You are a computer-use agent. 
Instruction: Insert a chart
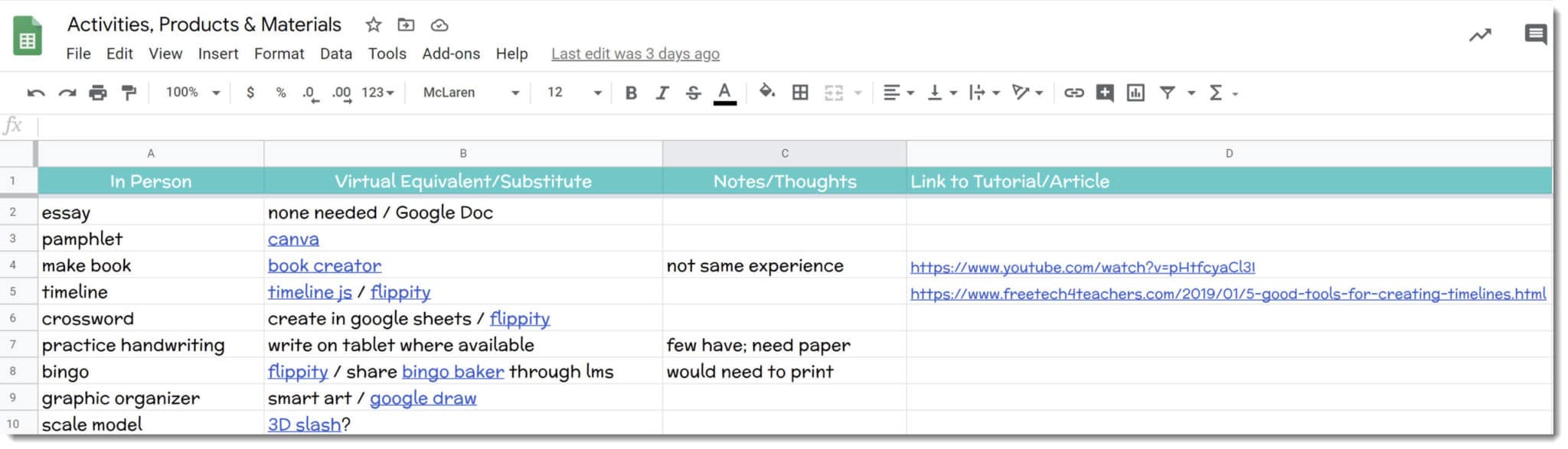1135,93
